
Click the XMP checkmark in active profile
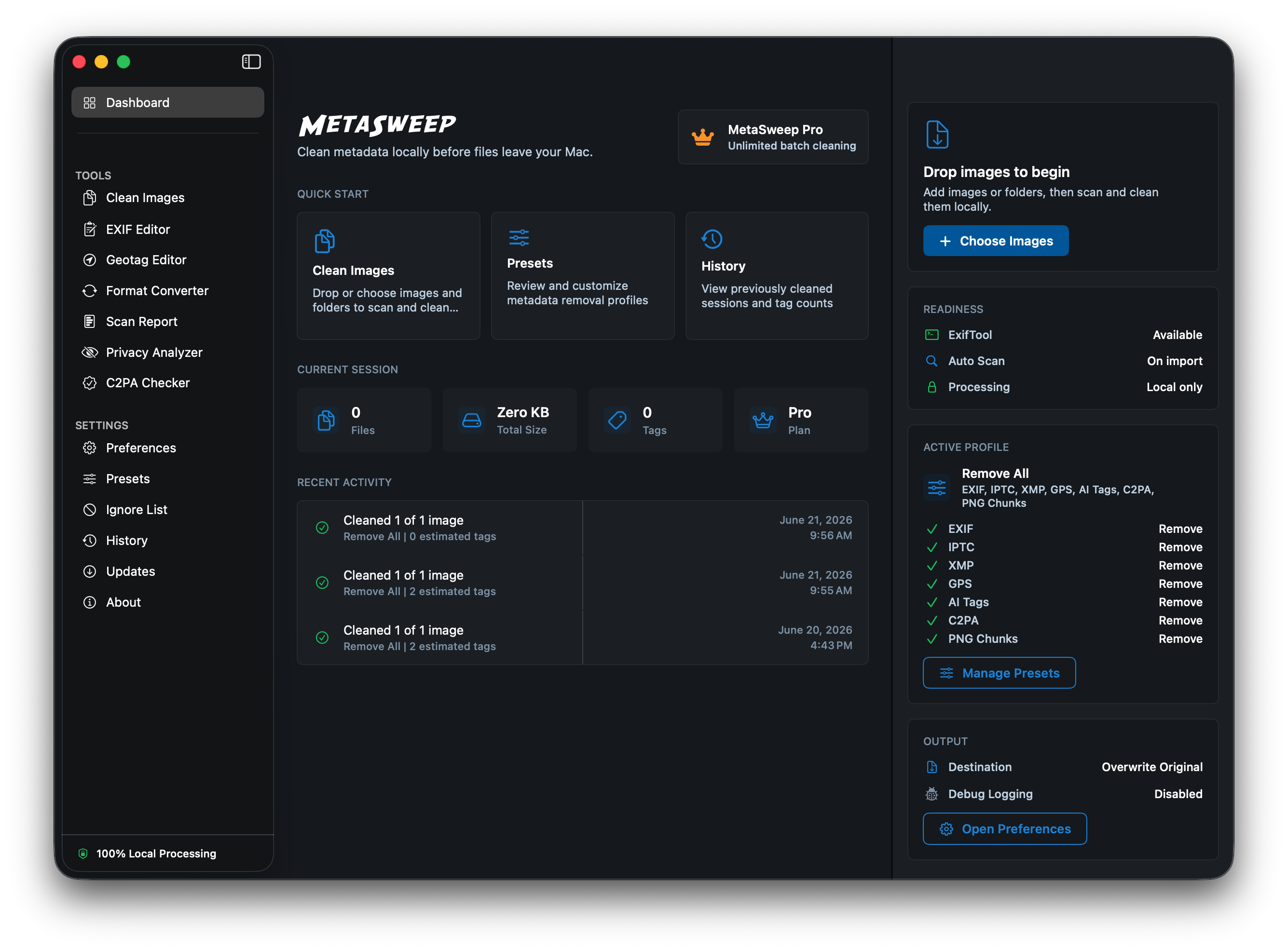pyautogui.click(x=932, y=565)
